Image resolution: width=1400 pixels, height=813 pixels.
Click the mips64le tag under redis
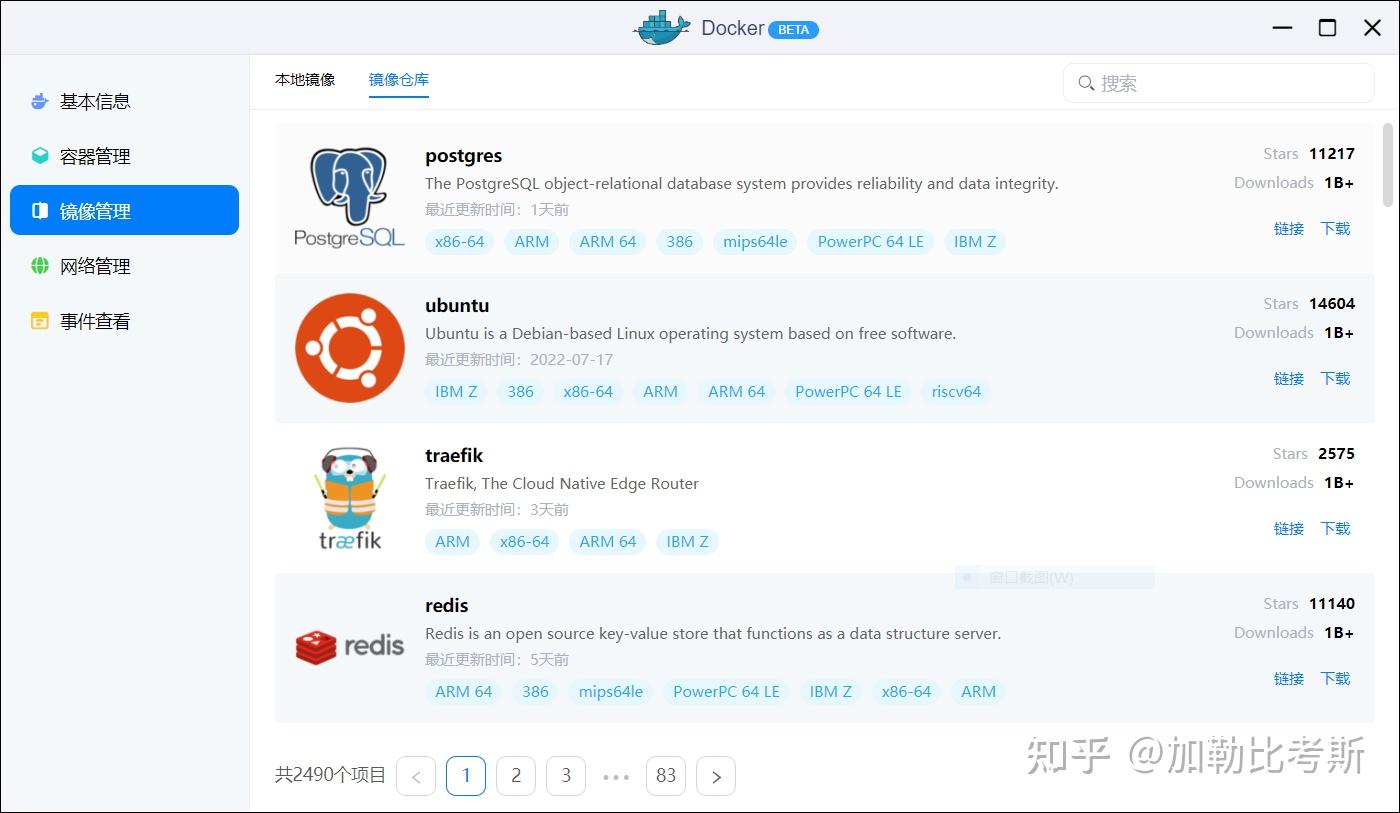(x=610, y=691)
